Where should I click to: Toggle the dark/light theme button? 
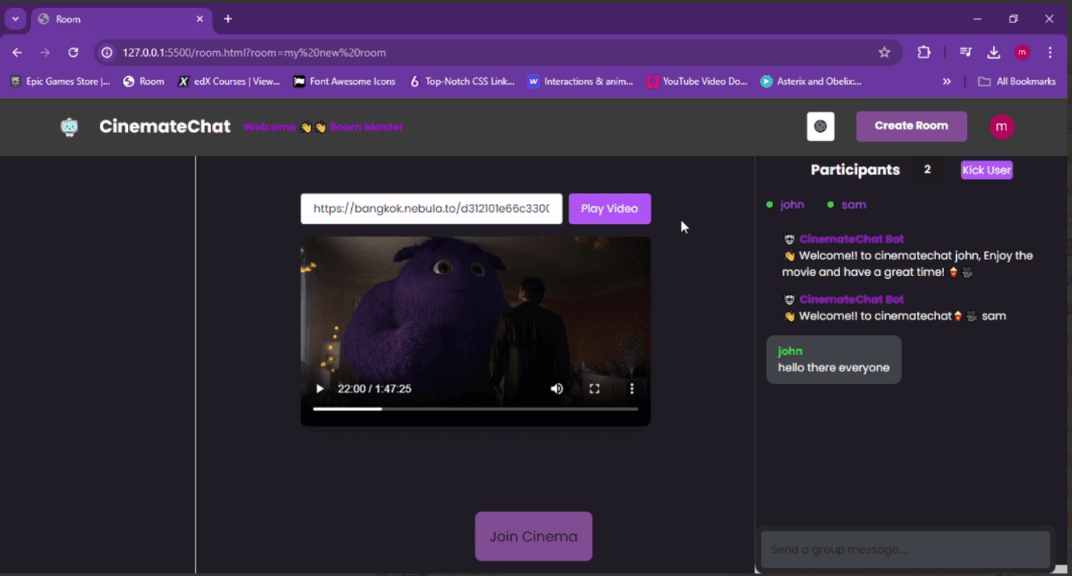coord(820,126)
